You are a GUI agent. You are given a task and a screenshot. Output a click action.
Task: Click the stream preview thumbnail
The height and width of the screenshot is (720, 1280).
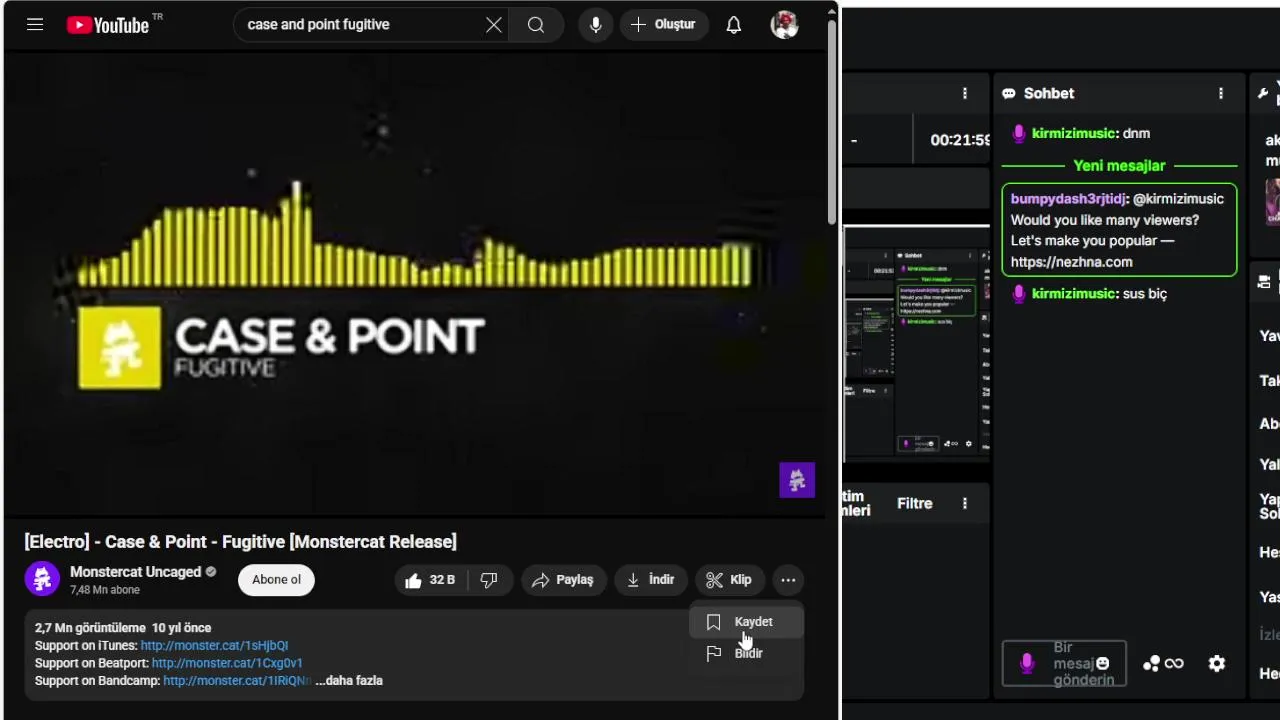(917, 345)
